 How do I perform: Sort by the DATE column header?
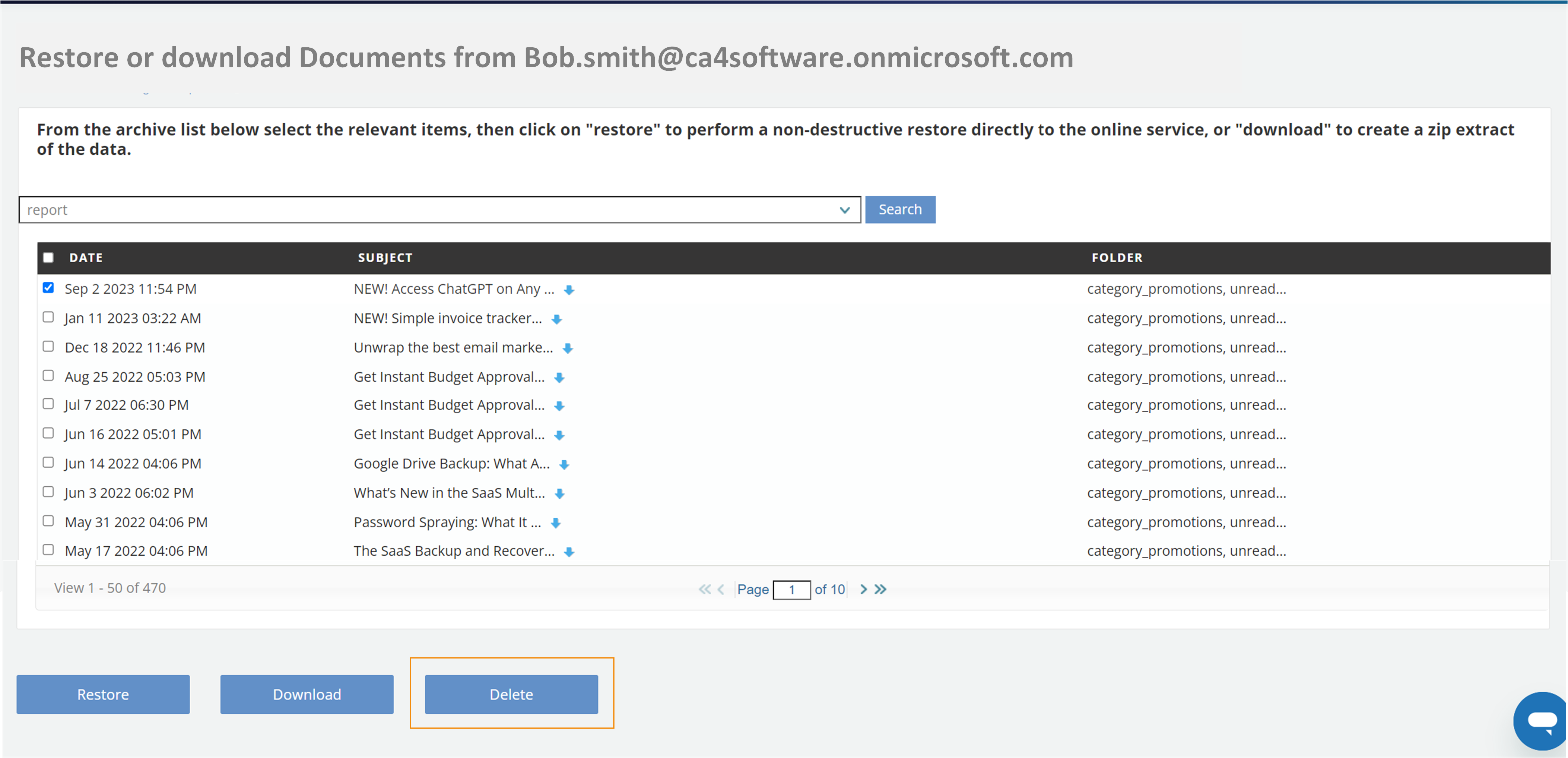click(86, 258)
